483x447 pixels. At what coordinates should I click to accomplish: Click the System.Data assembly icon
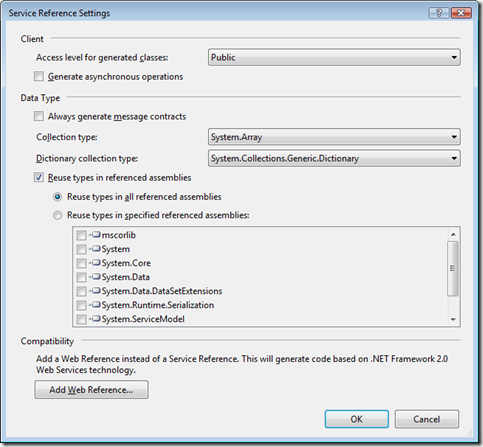[96, 277]
